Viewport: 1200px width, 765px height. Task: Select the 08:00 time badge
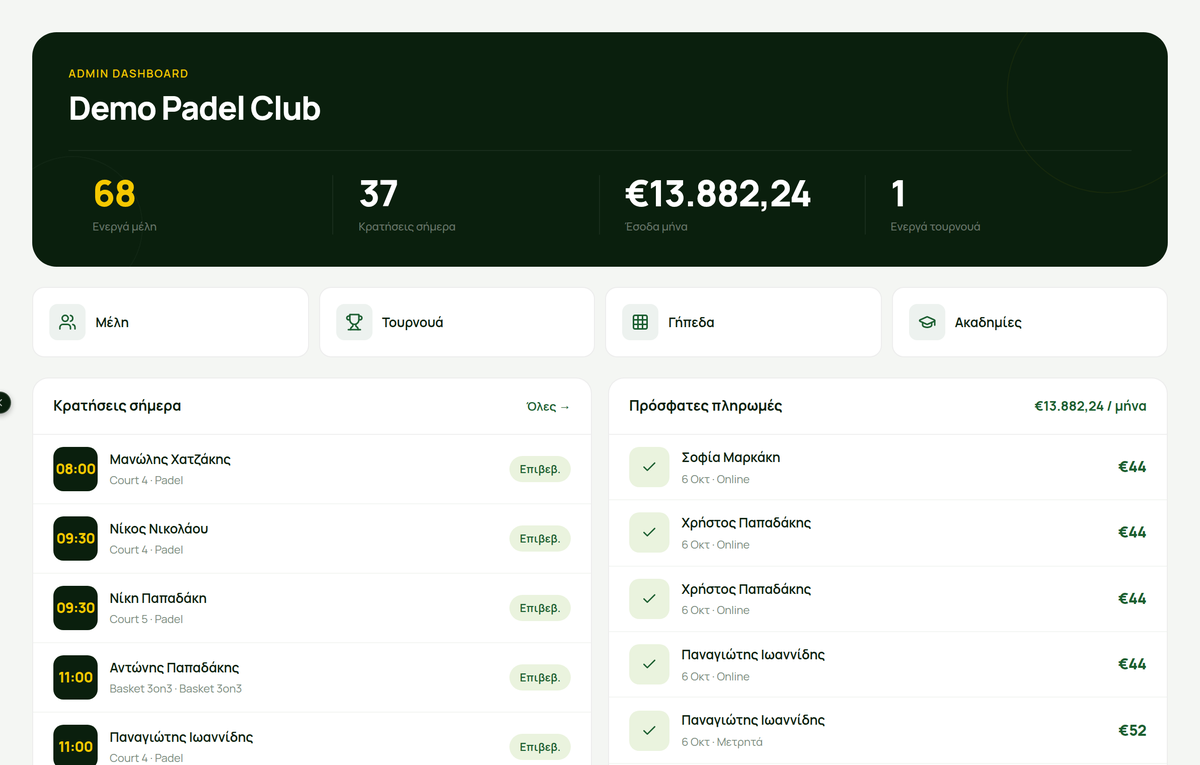[75, 469]
